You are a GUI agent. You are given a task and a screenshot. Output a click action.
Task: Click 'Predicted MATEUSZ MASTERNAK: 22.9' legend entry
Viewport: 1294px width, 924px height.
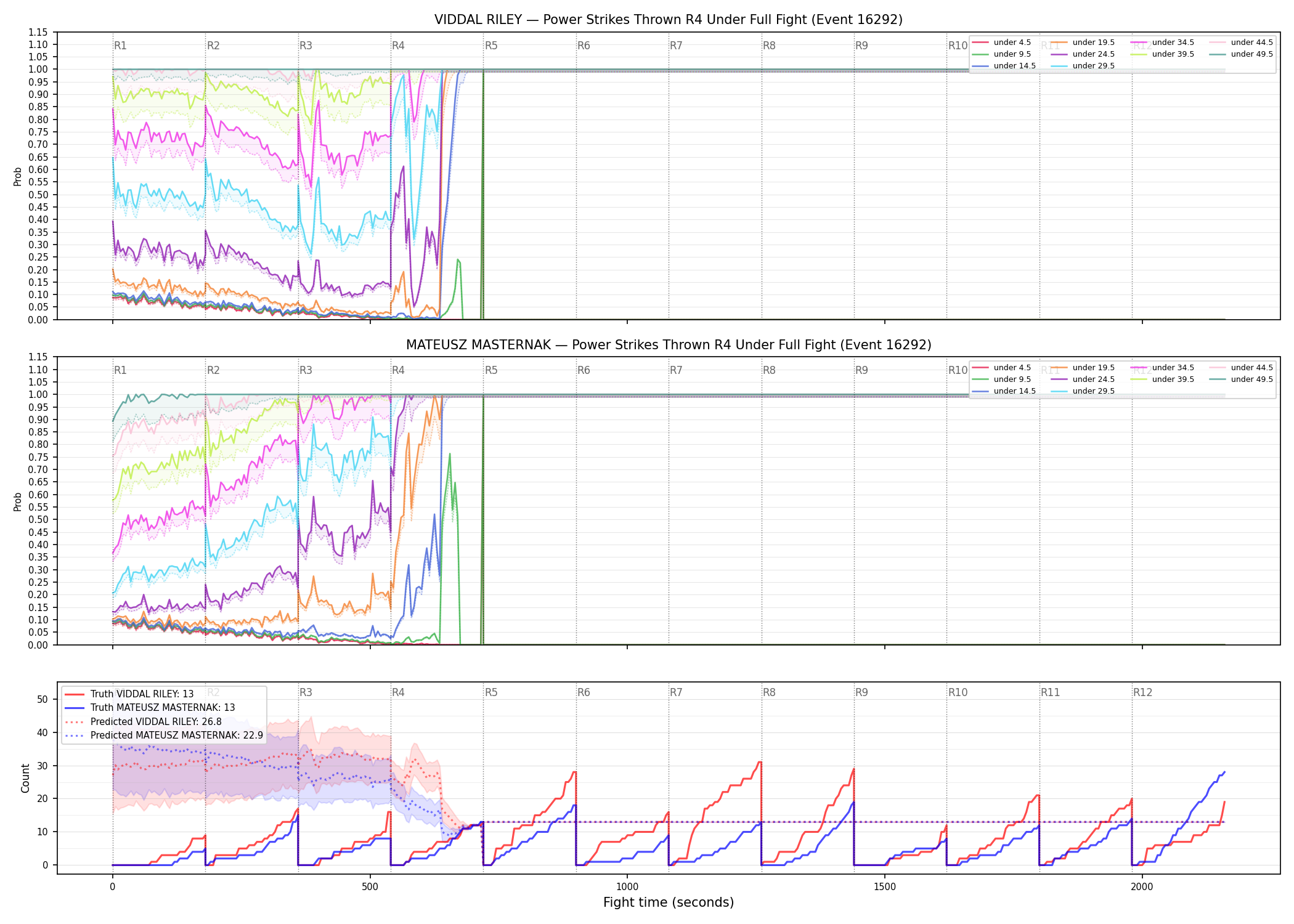tap(164, 736)
